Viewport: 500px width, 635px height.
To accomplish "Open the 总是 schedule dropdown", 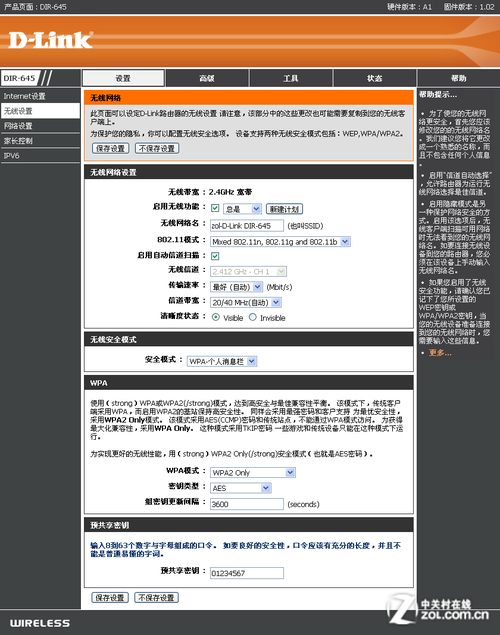I will point(242,209).
